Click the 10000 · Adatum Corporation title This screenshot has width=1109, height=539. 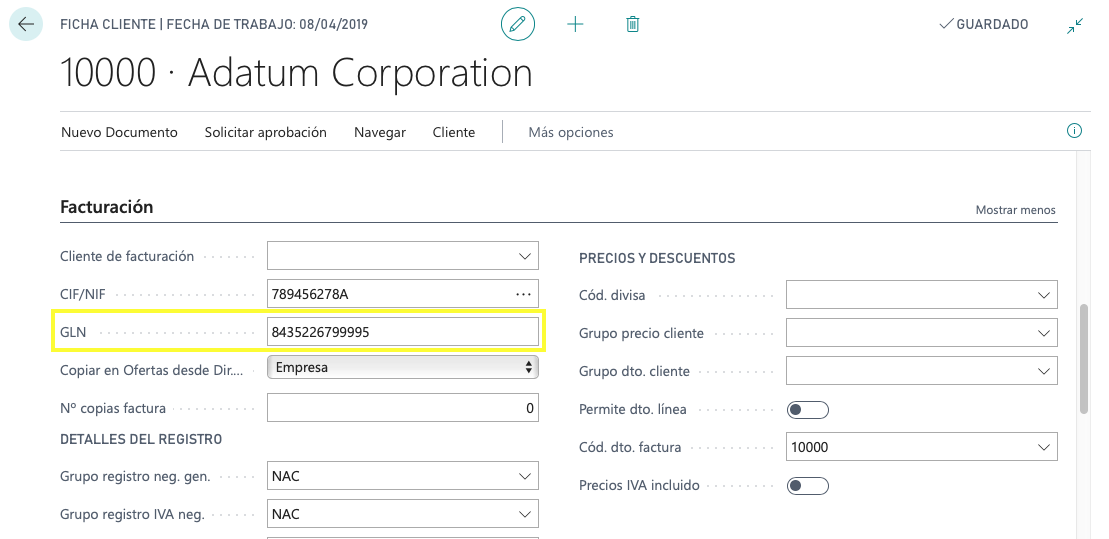[x=296, y=73]
